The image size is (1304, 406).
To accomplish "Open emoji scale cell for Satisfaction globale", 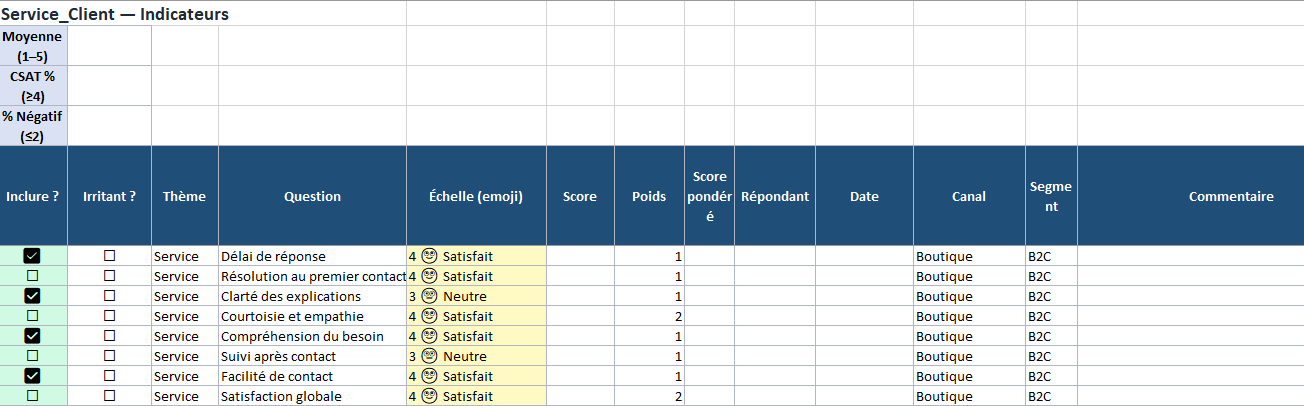I will click(476, 396).
